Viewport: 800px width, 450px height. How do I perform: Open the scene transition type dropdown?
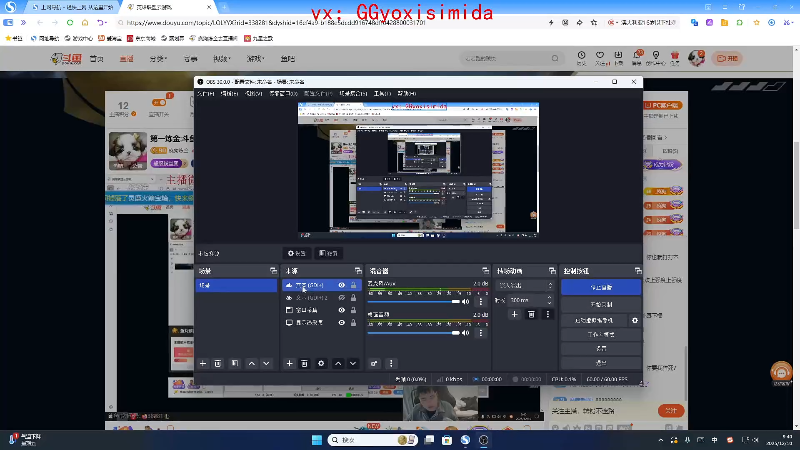tap(525, 285)
